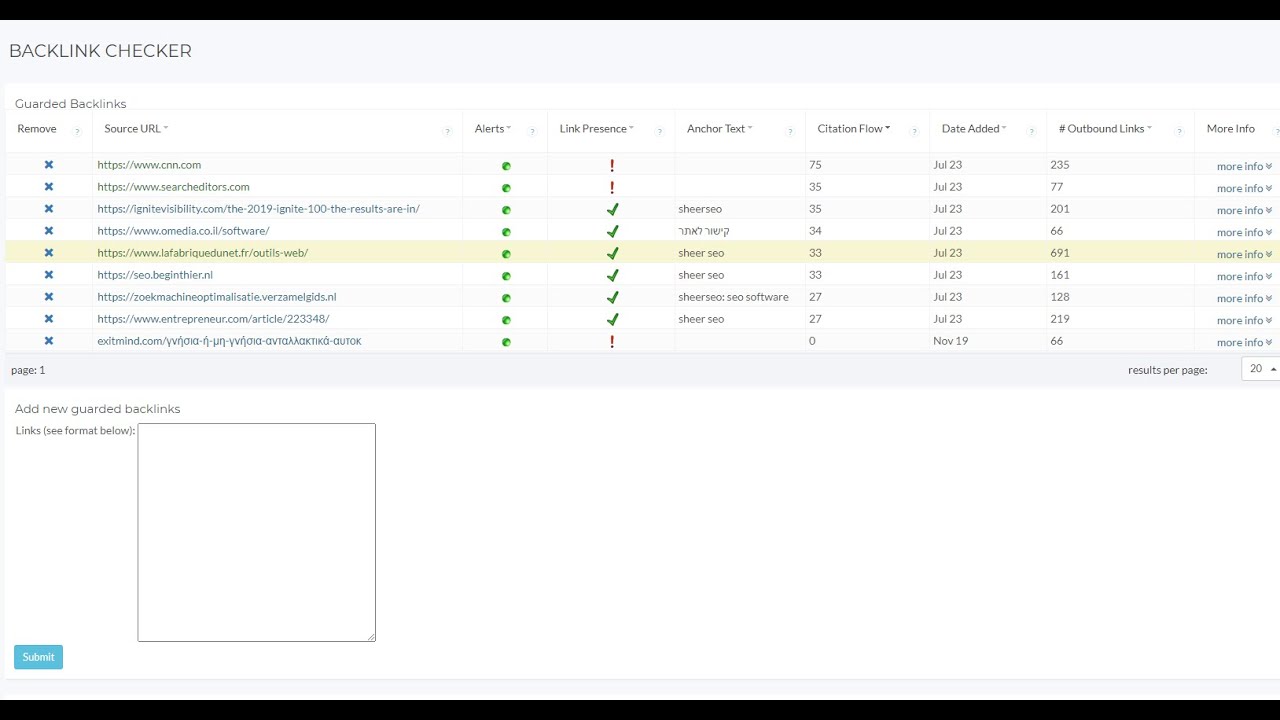Click outbound links value 691

pos(1060,253)
